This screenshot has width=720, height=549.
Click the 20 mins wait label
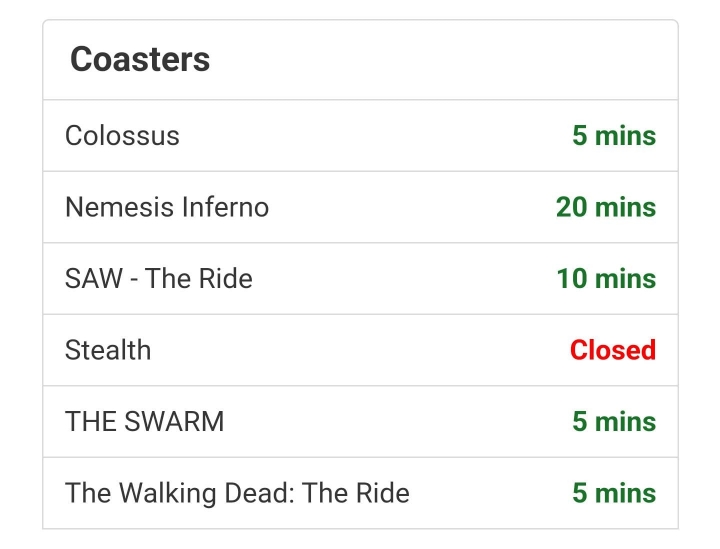point(606,207)
